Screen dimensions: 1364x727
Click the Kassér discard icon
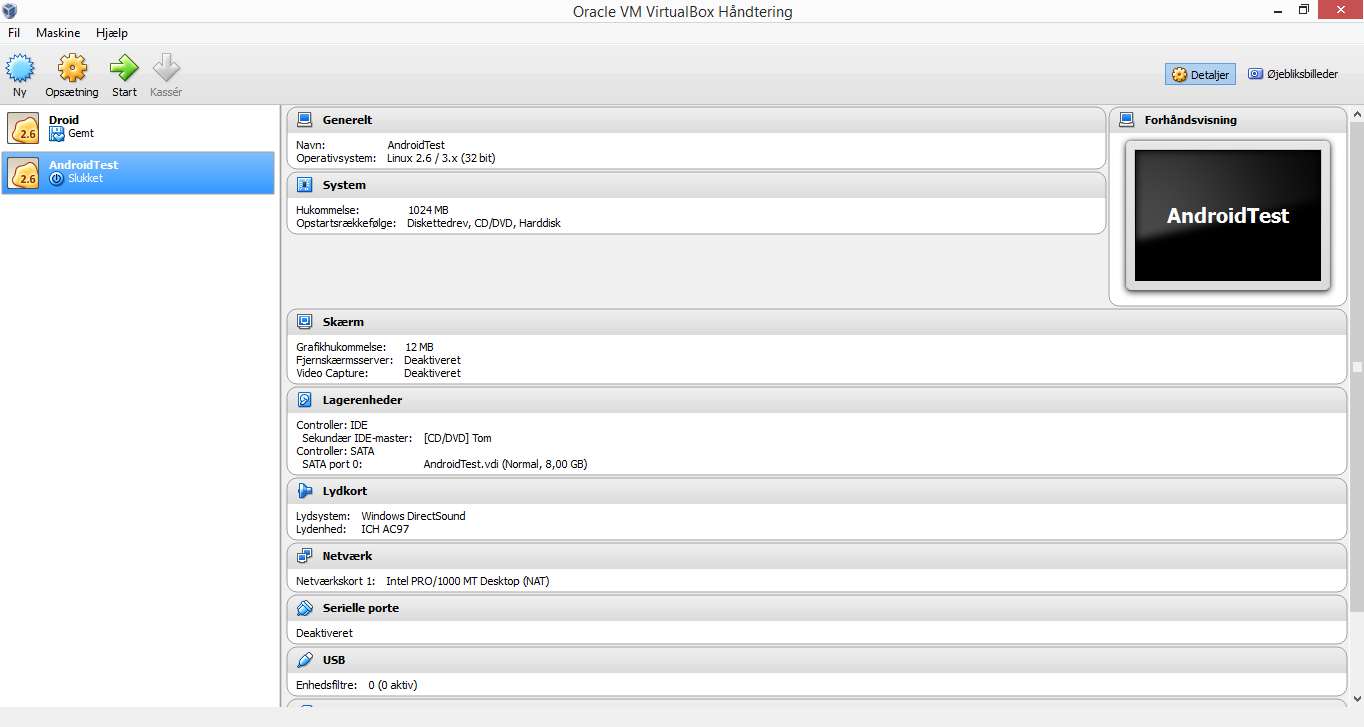pyautogui.click(x=166, y=69)
